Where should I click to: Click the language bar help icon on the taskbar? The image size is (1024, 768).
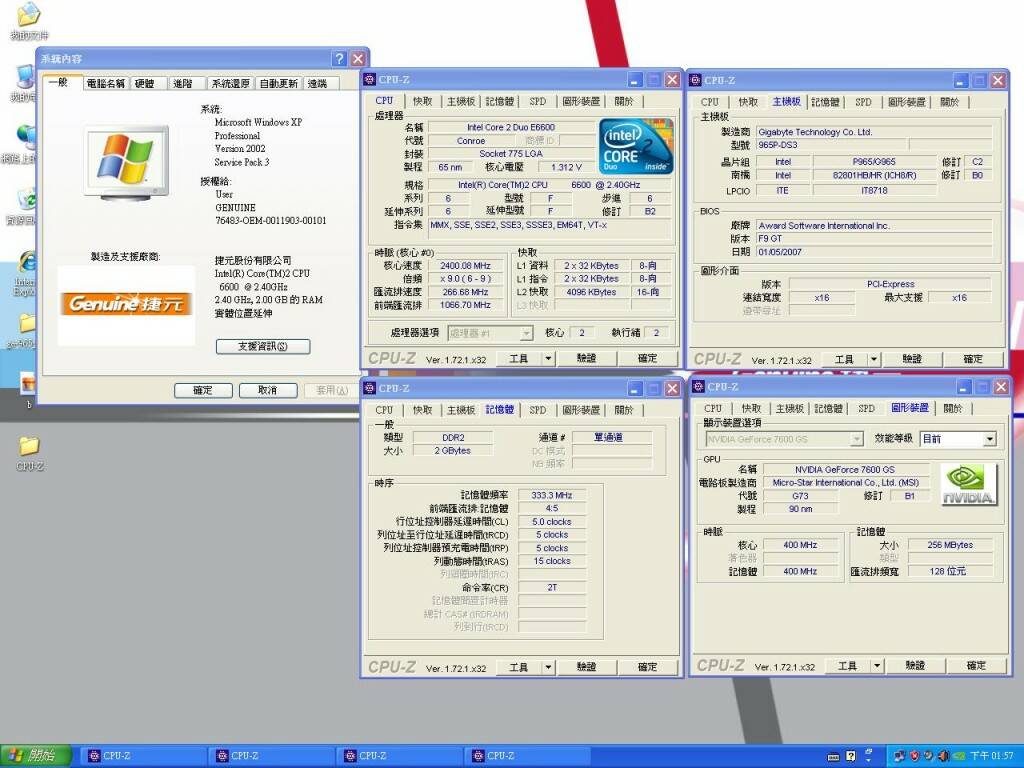851,756
